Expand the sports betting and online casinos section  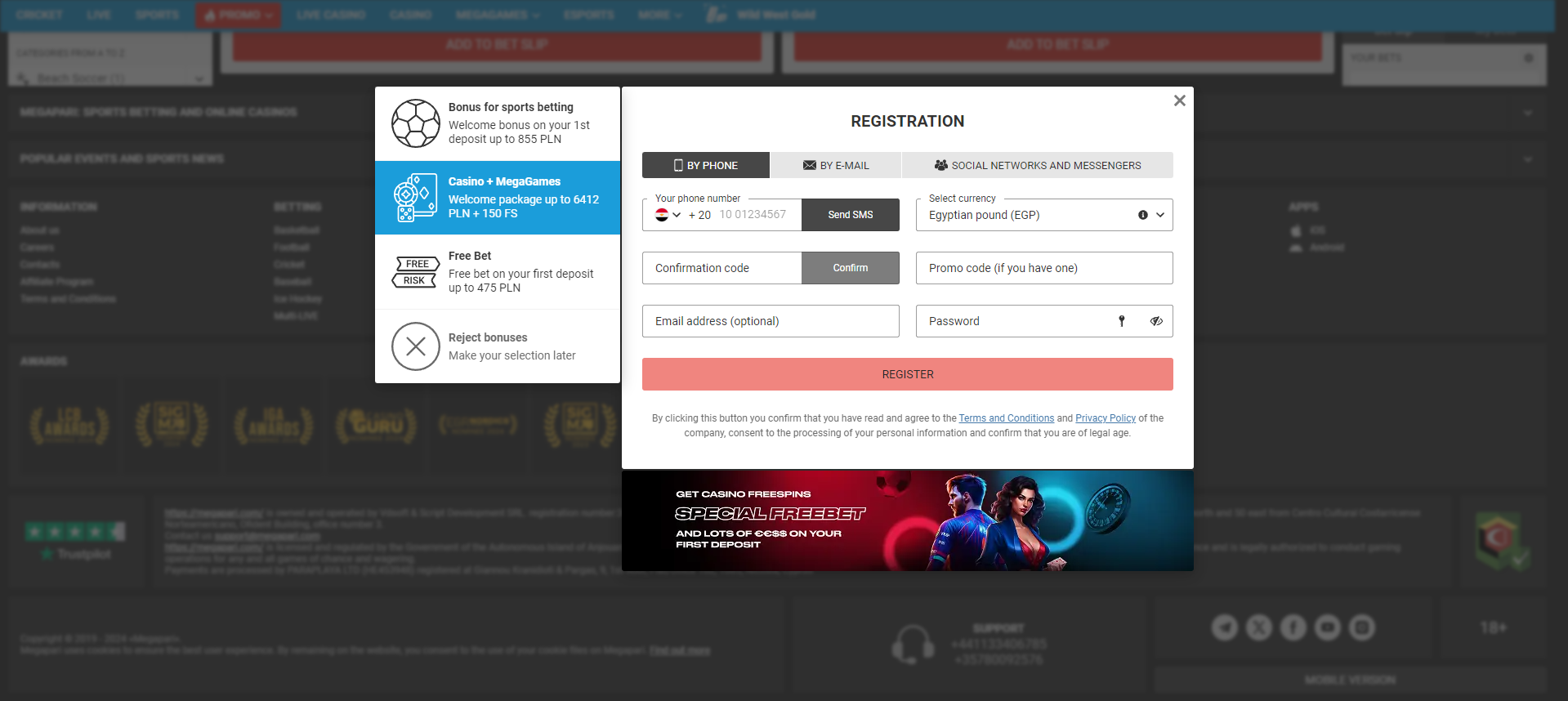point(775,112)
